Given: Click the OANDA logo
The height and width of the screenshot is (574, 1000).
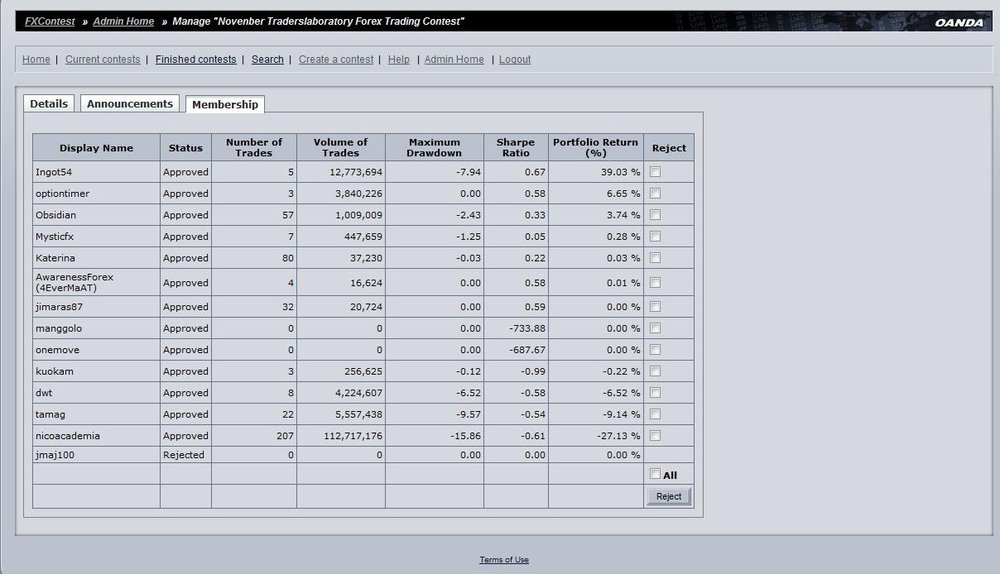Looking at the screenshot, I should click(x=959, y=22).
